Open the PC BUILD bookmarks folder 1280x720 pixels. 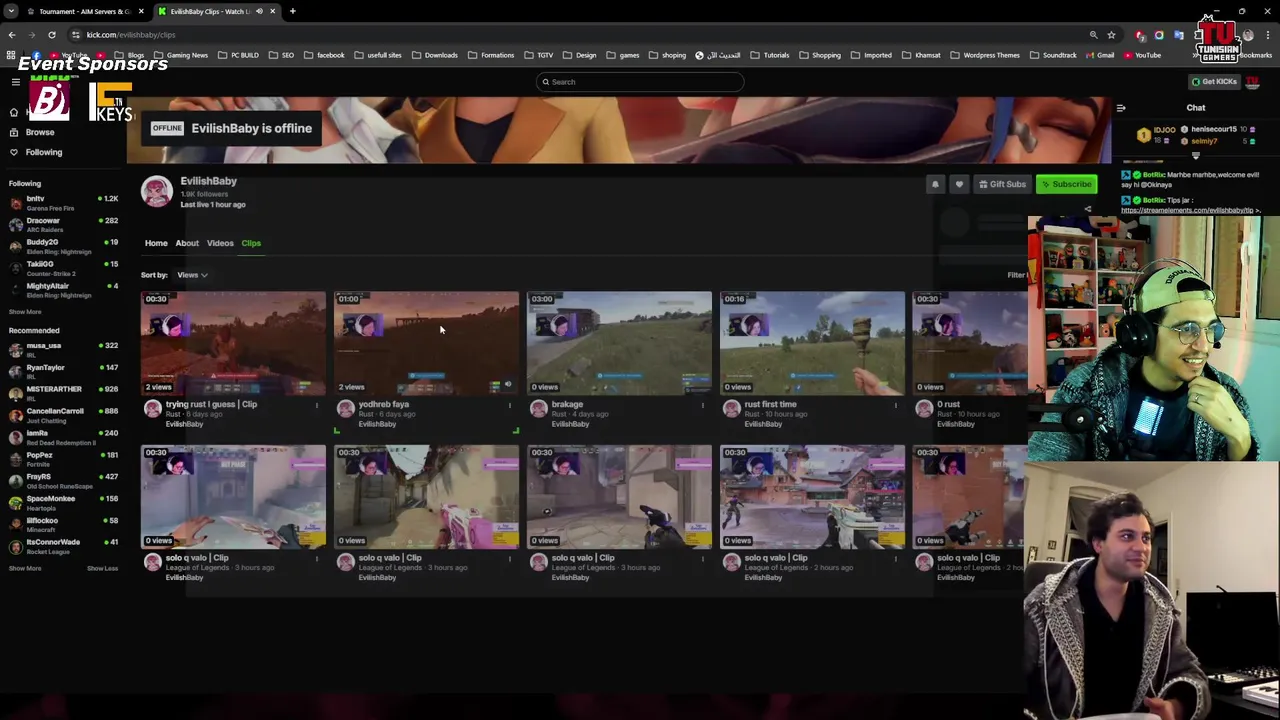pyautogui.click(x=239, y=55)
